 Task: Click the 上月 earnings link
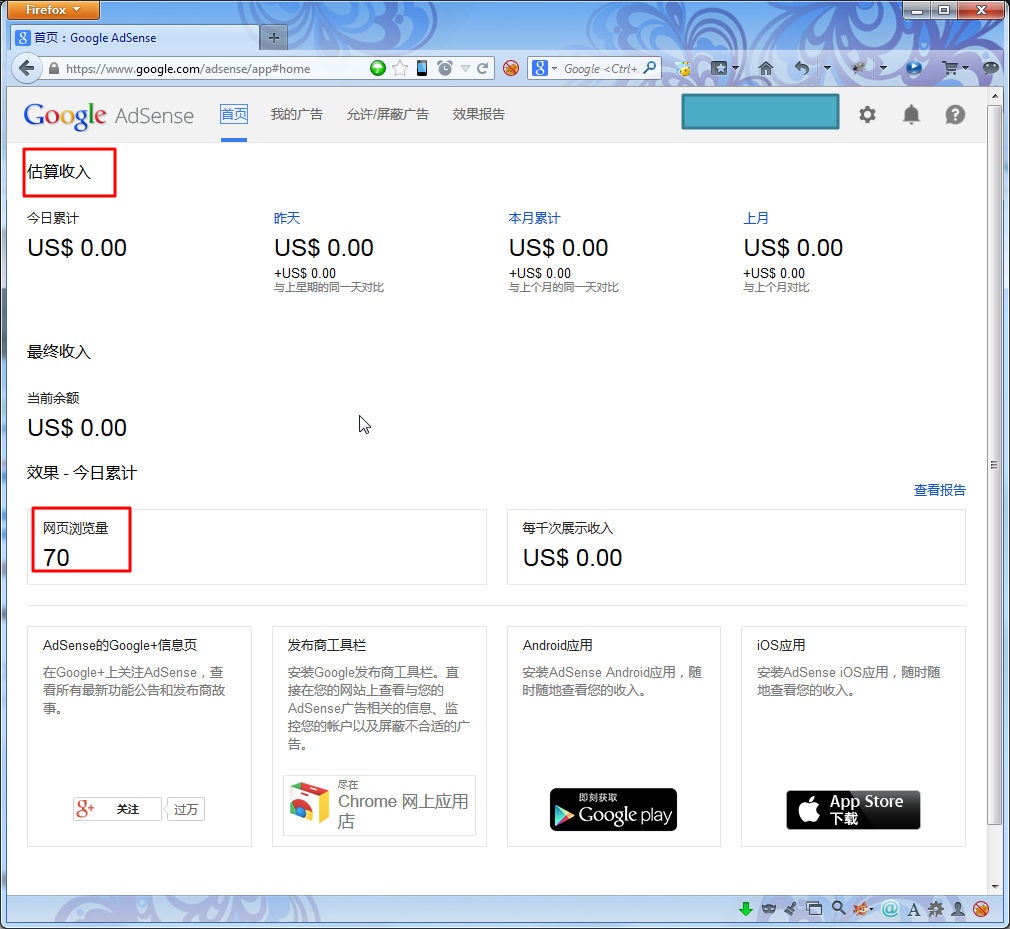coord(756,218)
